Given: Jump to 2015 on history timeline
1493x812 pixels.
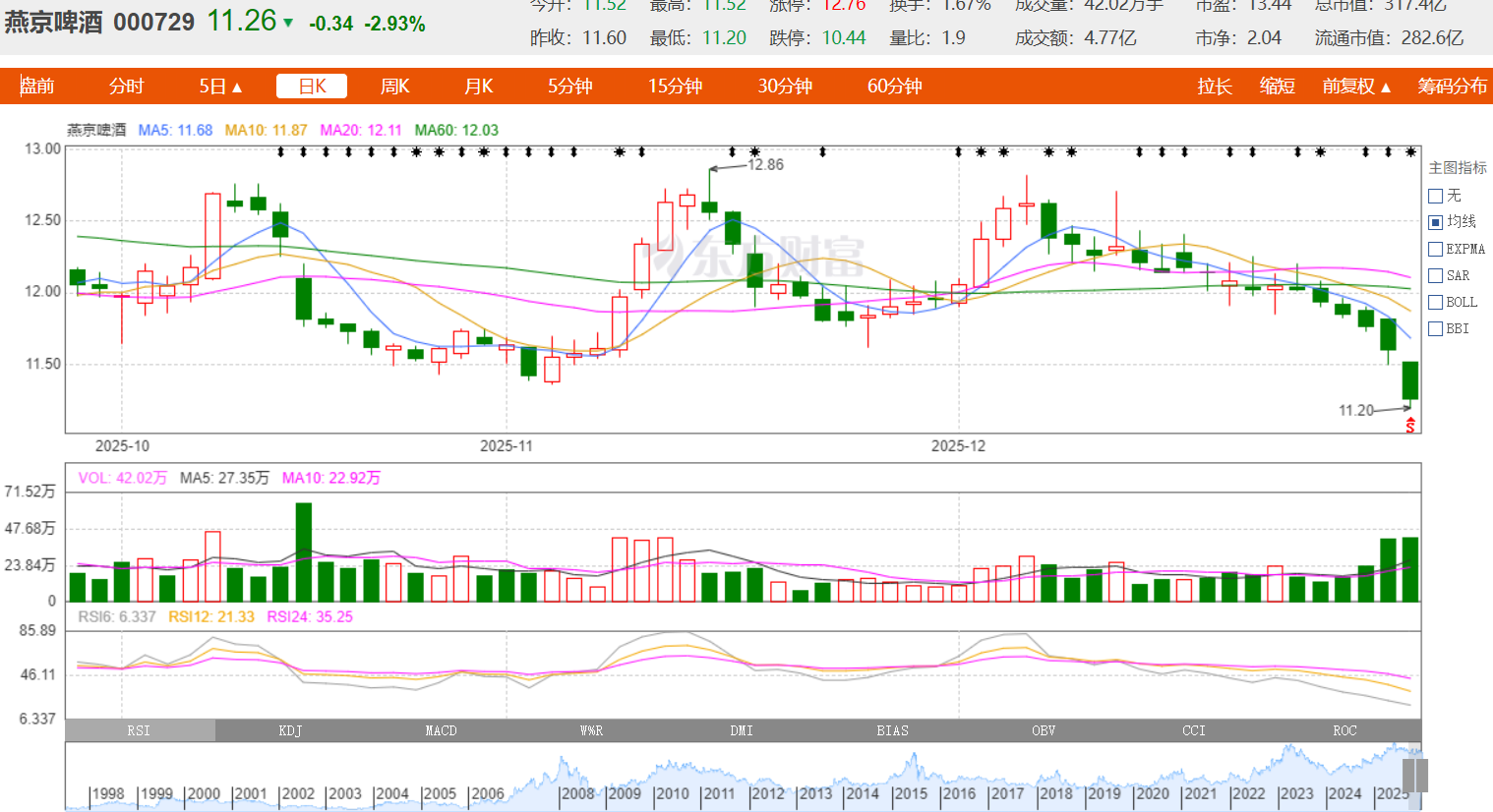Looking at the screenshot, I should (910, 793).
